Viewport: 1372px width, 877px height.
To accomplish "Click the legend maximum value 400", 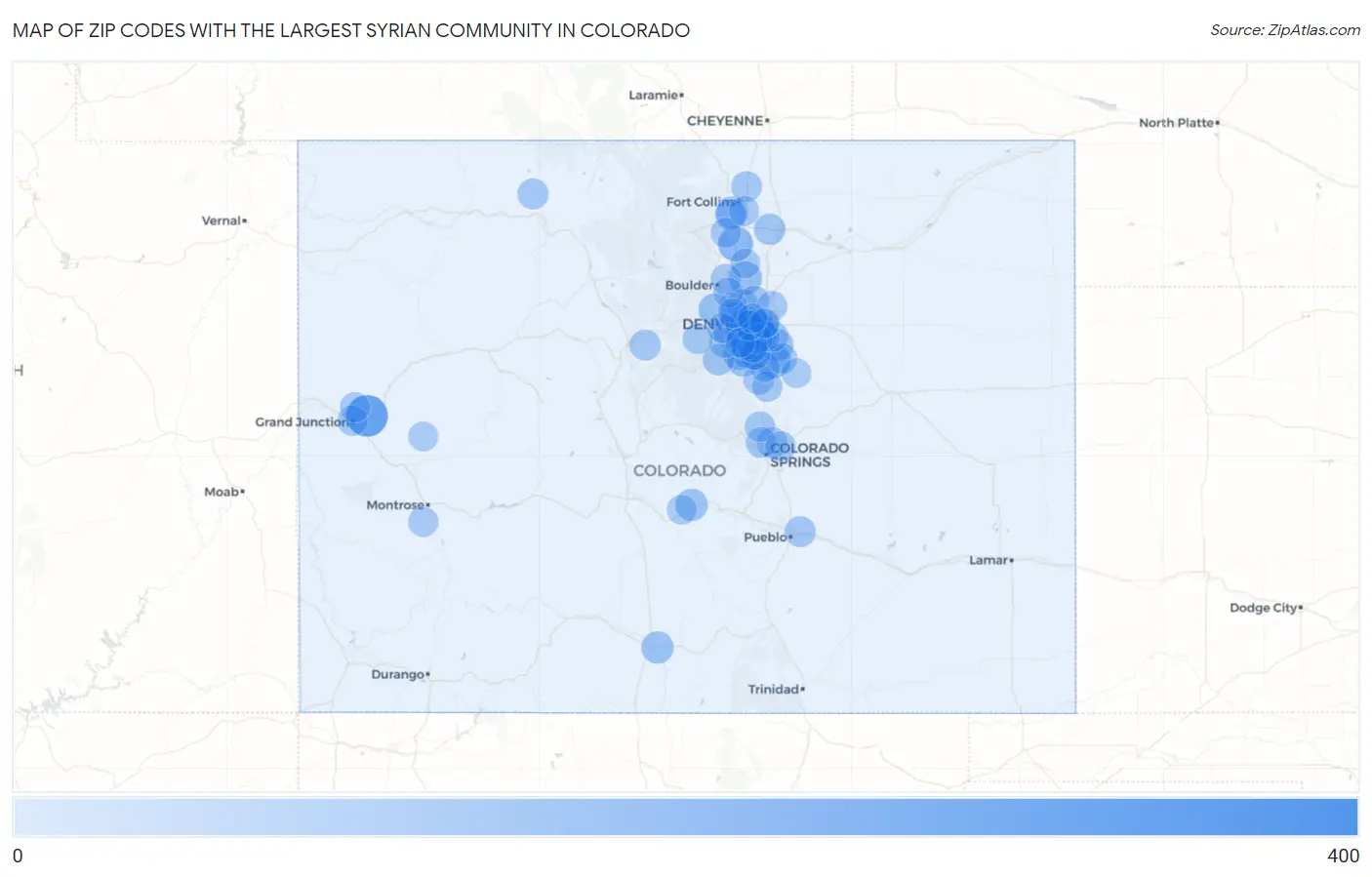I will pyautogui.click(x=1343, y=856).
